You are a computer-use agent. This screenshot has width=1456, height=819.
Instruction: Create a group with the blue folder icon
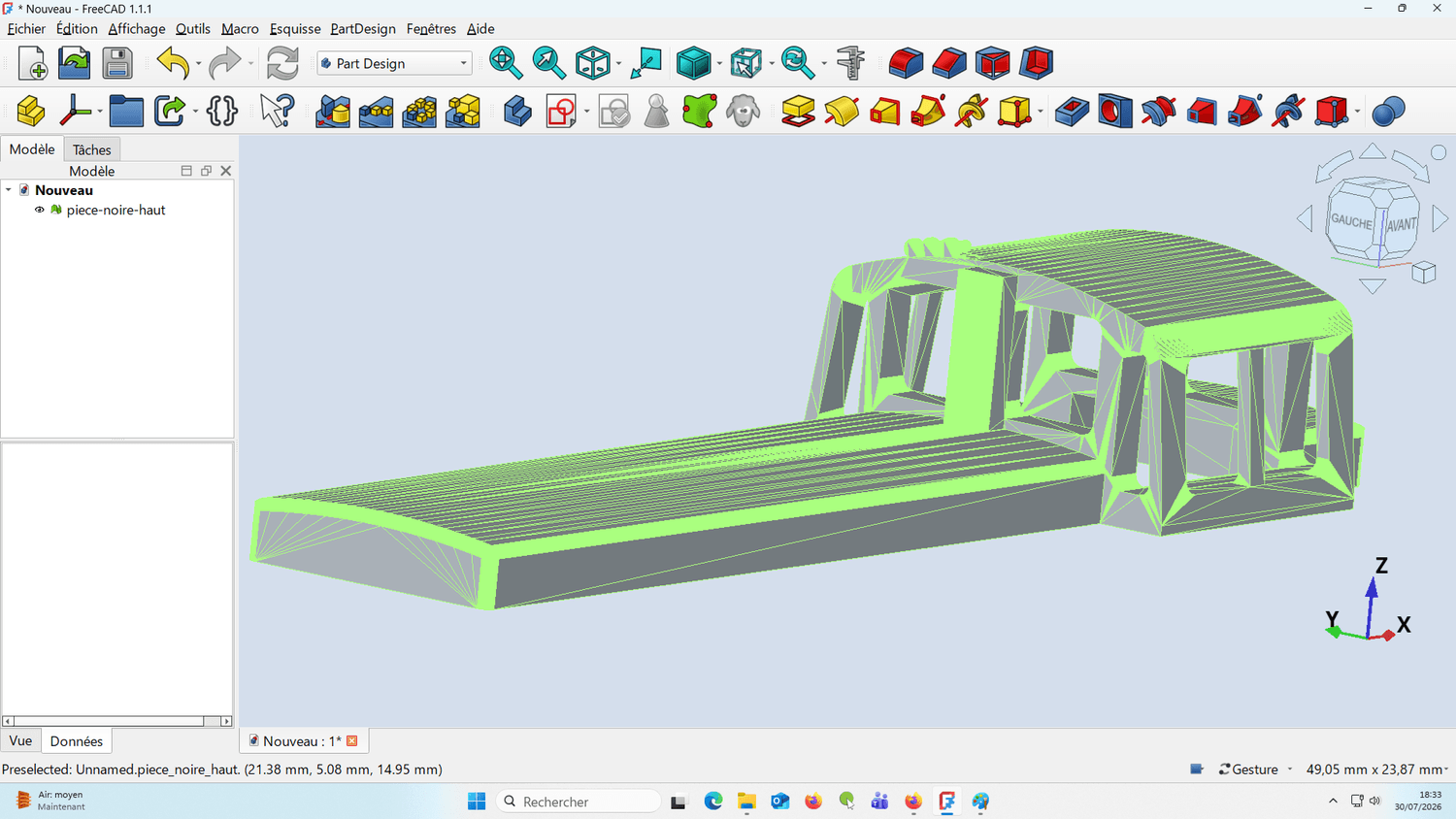tap(126, 112)
